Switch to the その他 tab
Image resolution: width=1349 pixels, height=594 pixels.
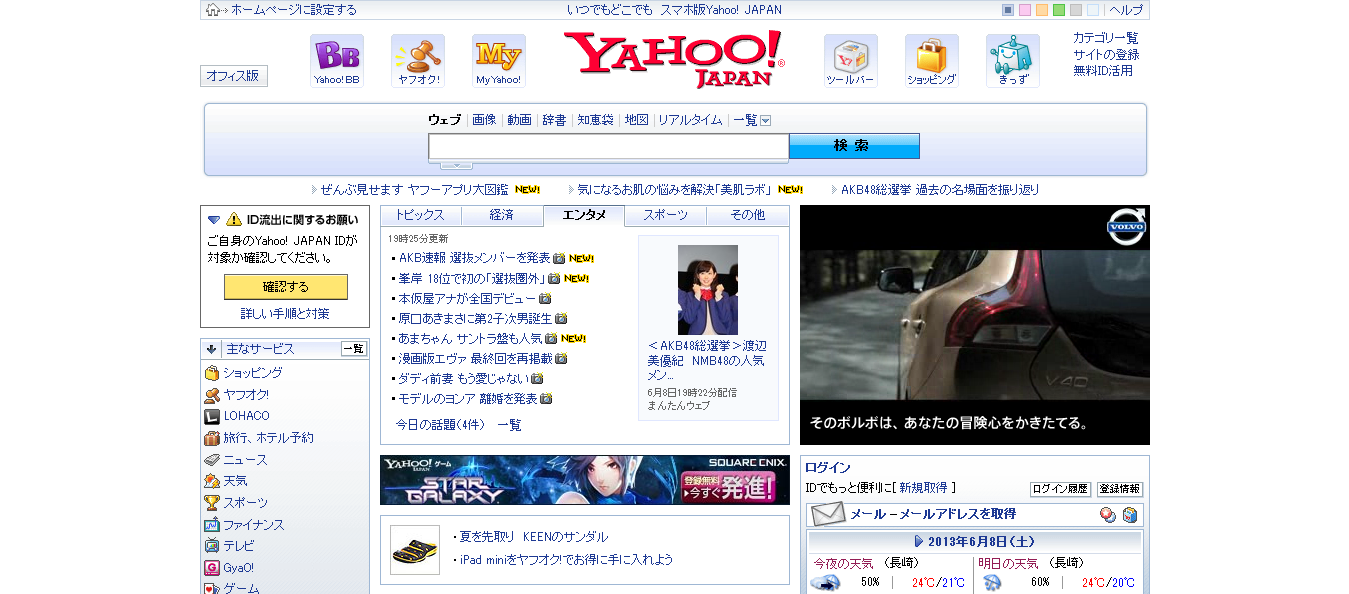748,215
